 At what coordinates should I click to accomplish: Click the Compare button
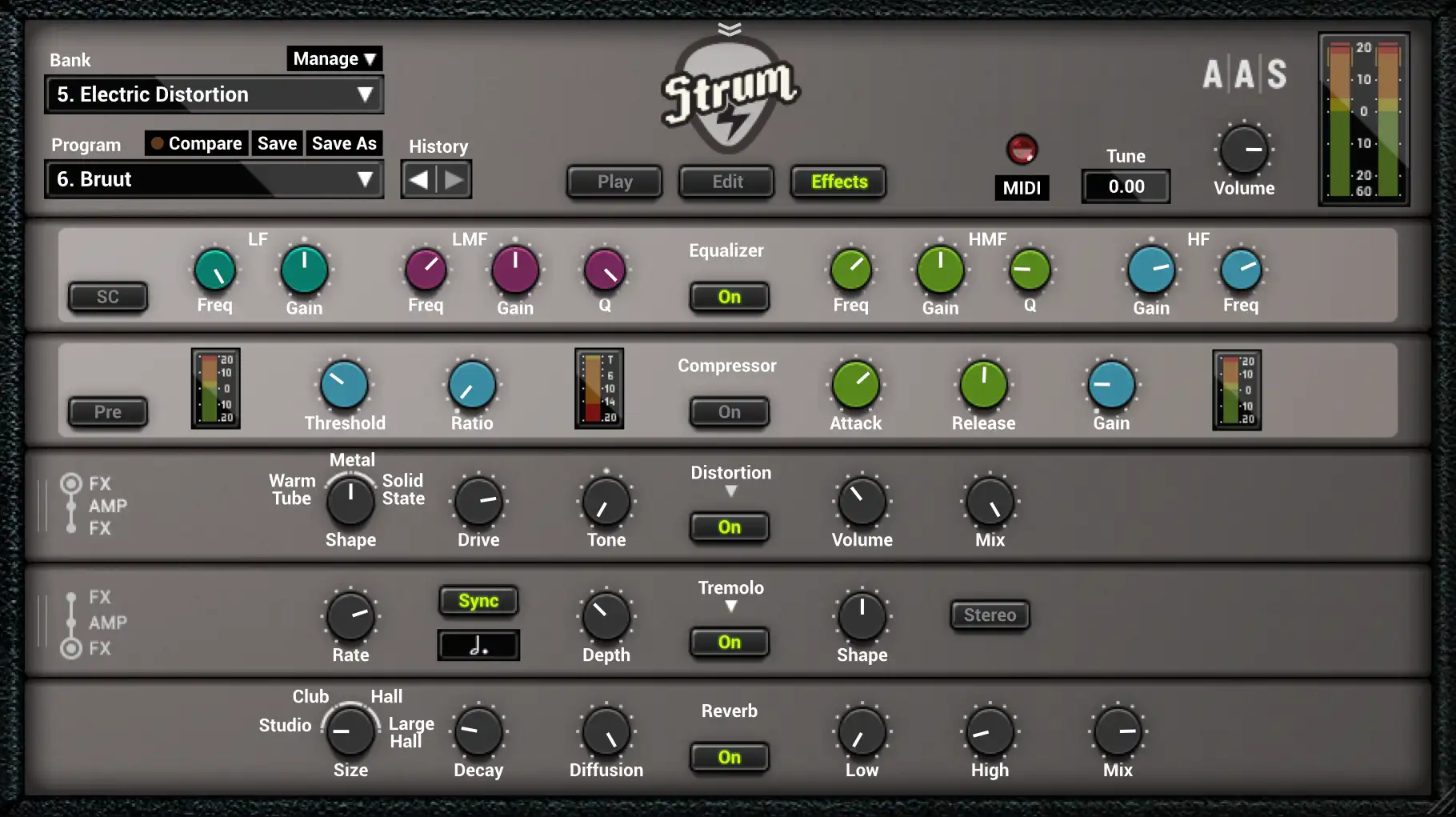pos(197,143)
